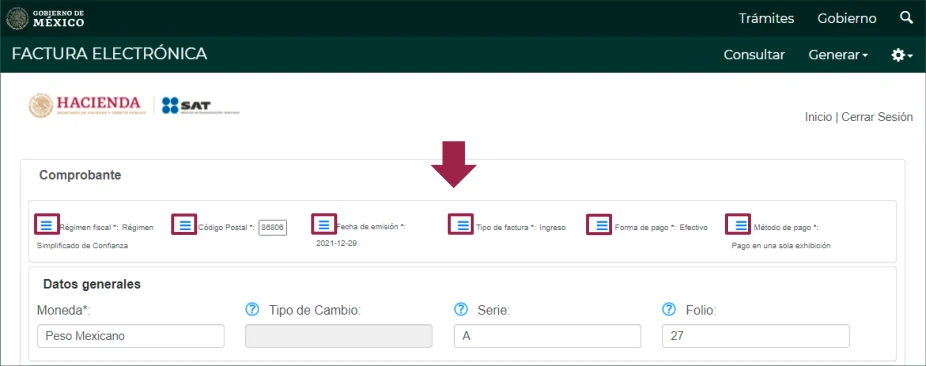
Task: Click the Folio input field
Action: click(756, 336)
